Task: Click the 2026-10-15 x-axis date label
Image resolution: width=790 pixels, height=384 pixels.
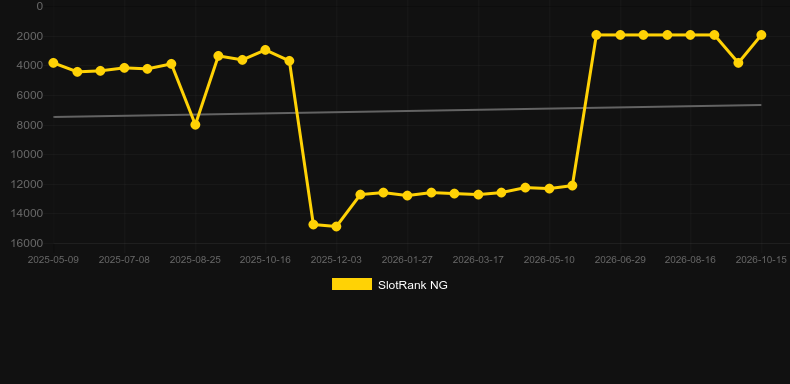Action: coord(761,260)
